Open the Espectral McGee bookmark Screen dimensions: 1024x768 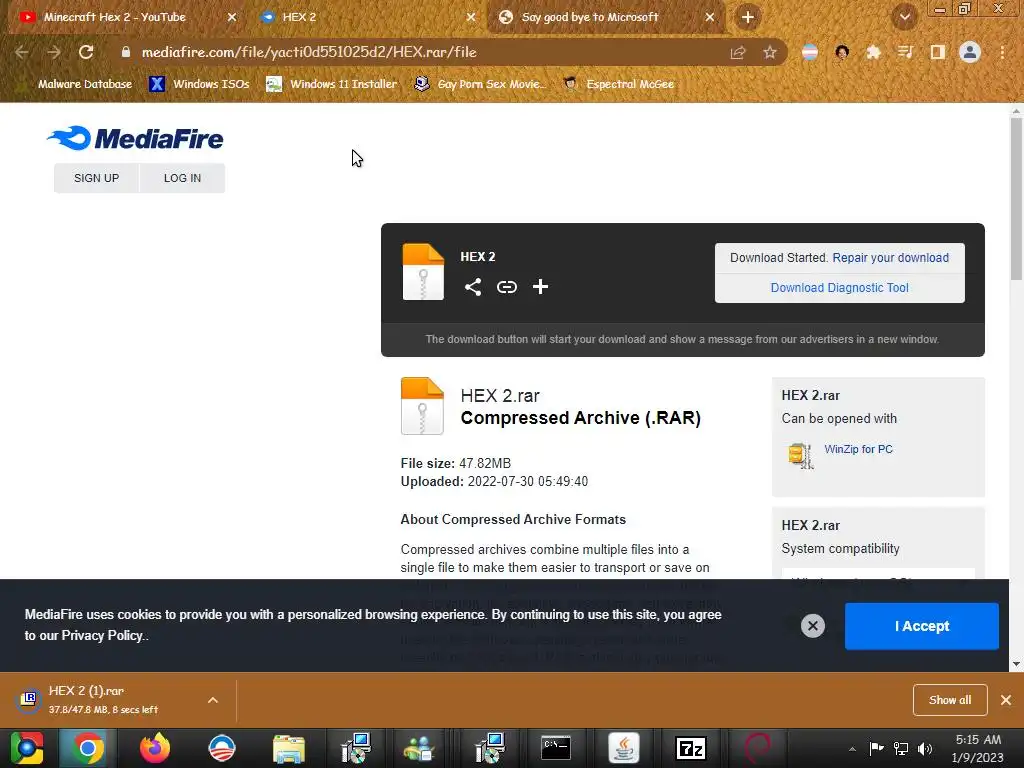coord(618,84)
